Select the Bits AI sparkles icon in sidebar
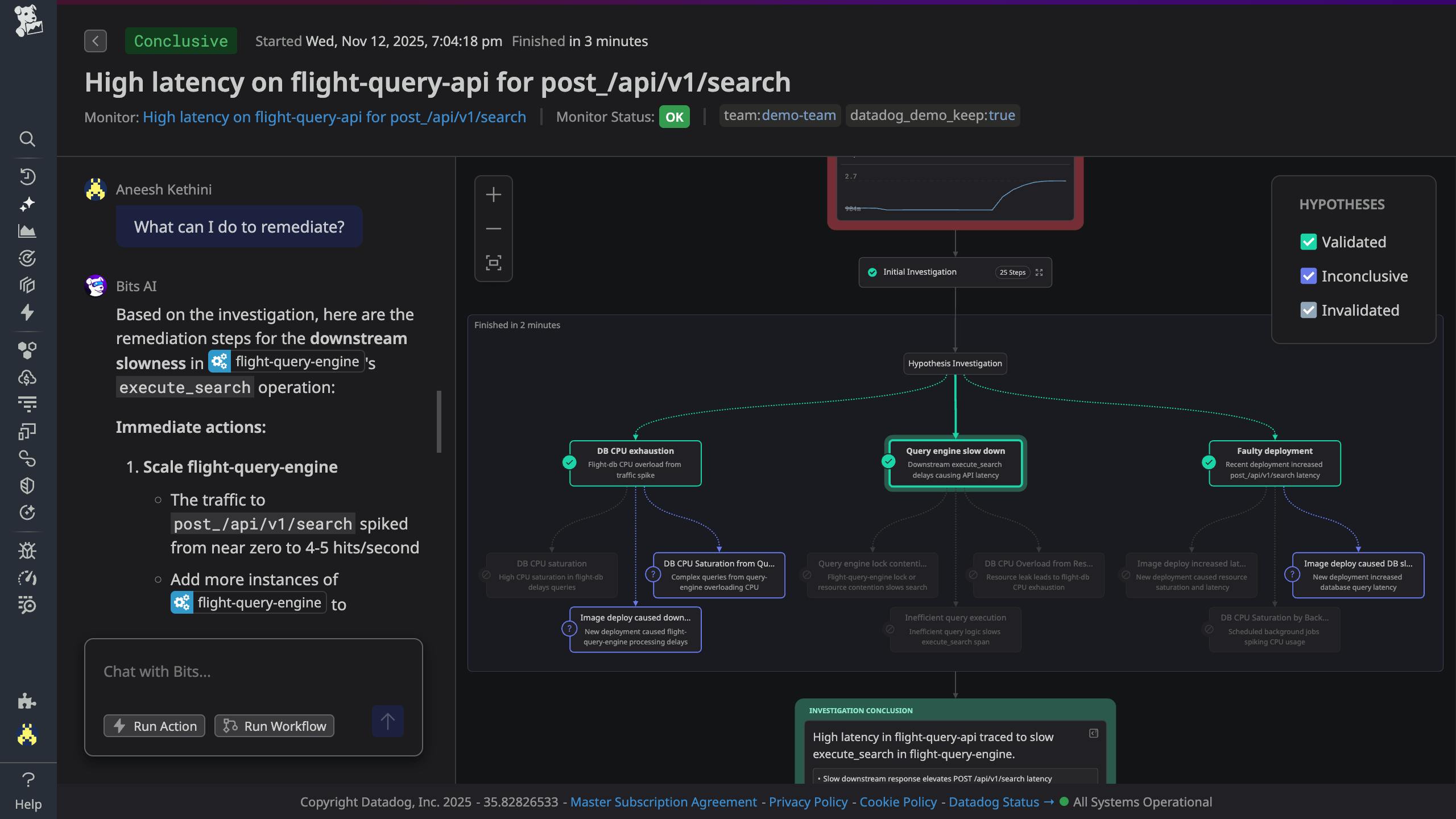 coord(27,204)
